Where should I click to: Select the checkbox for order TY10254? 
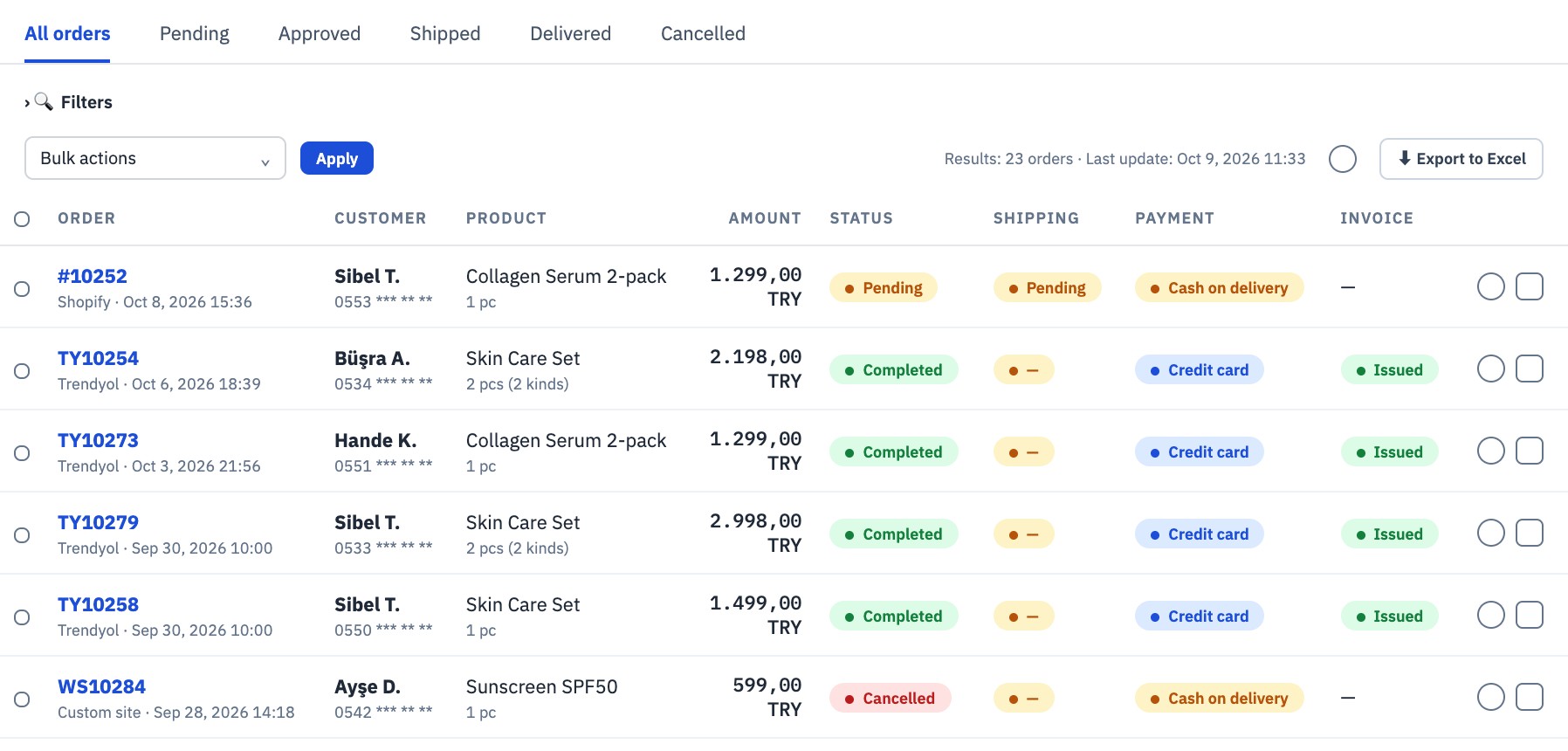[x=22, y=371]
